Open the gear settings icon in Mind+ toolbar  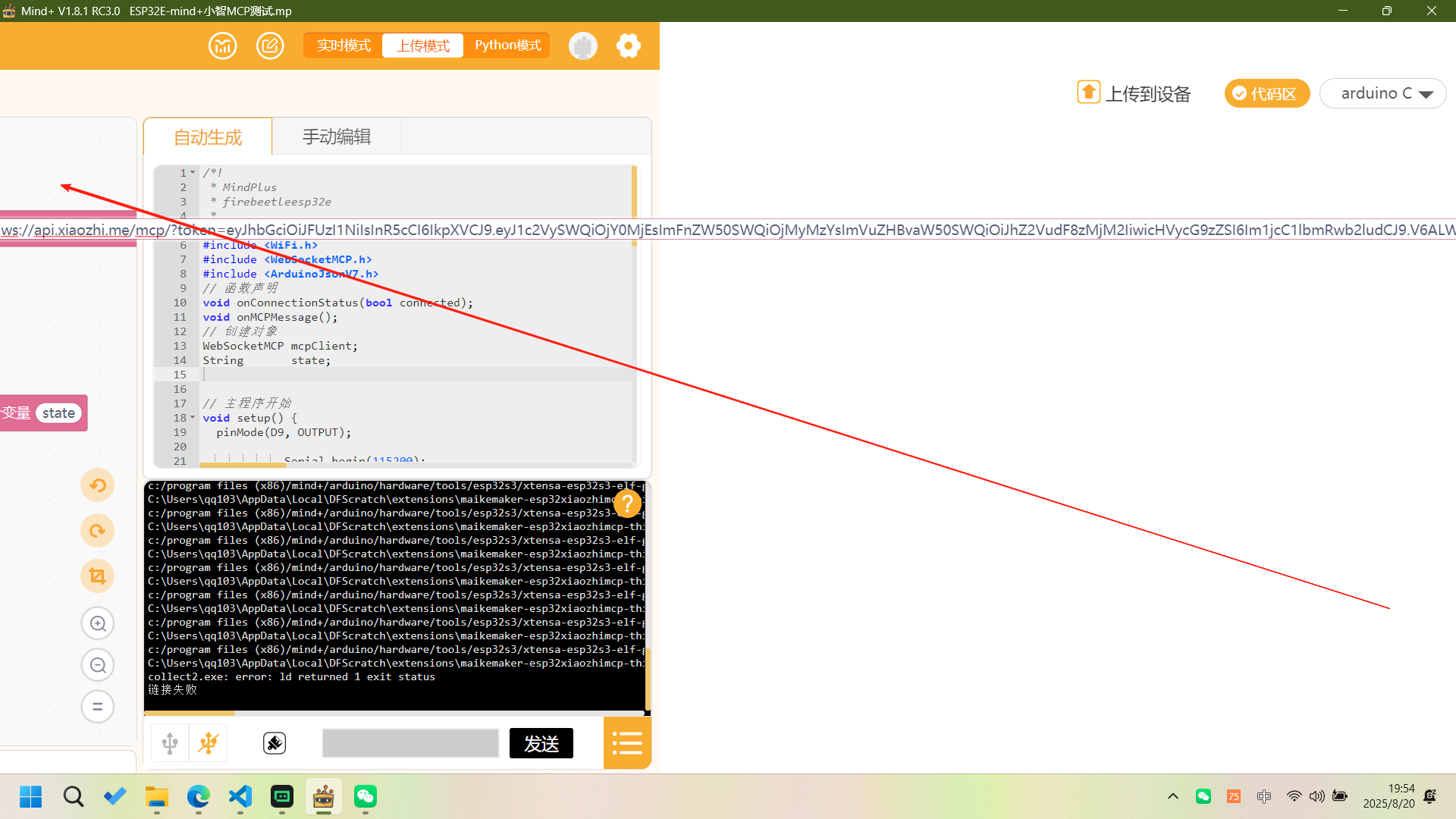pos(628,45)
